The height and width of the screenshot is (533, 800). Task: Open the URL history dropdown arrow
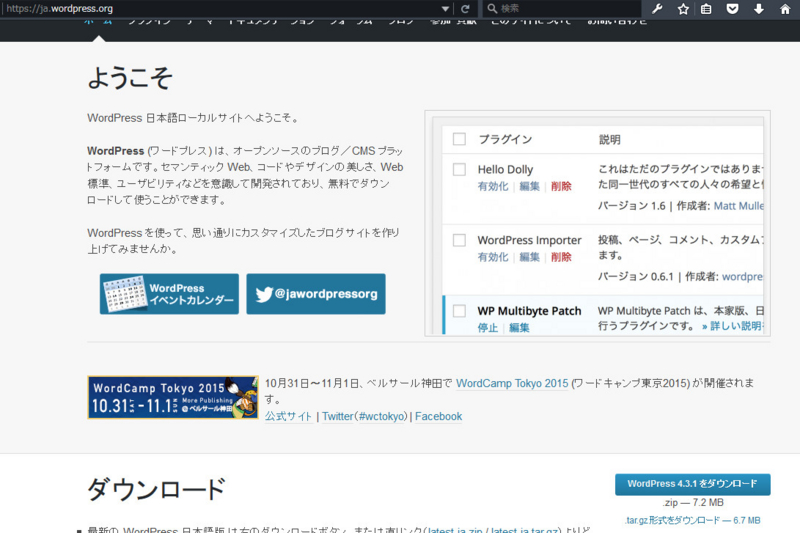(445, 9)
